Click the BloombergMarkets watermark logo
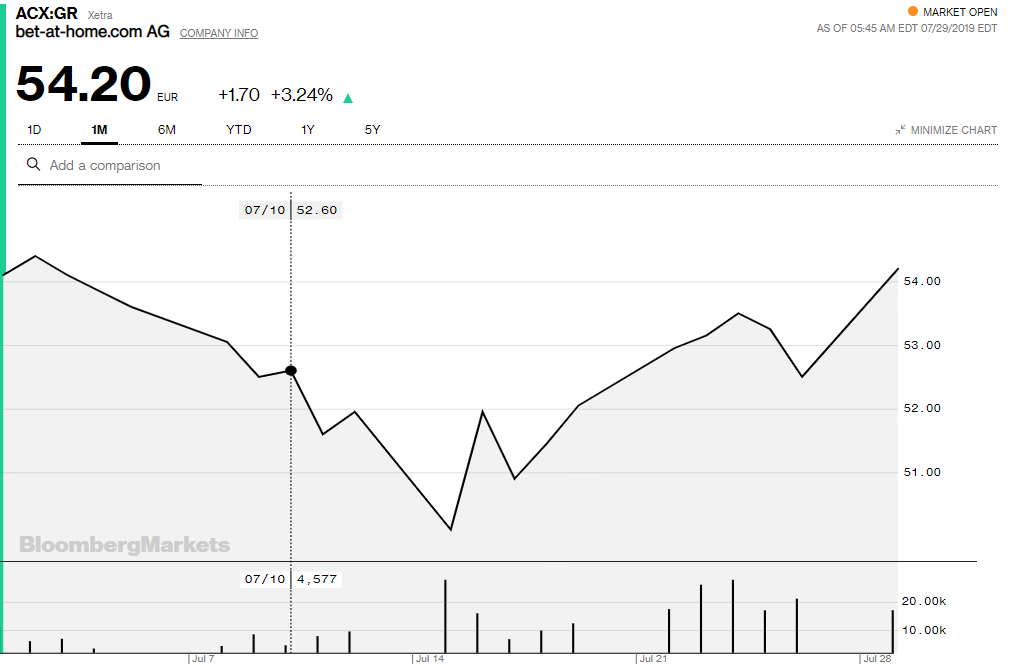The image size is (1024, 665). tap(125, 545)
